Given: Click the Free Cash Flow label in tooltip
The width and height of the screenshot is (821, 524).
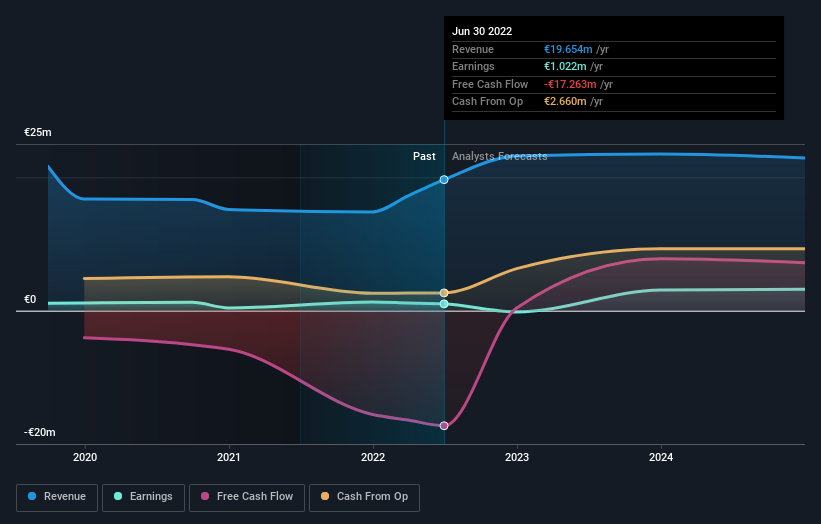Looking at the screenshot, I should click(x=490, y=84).
